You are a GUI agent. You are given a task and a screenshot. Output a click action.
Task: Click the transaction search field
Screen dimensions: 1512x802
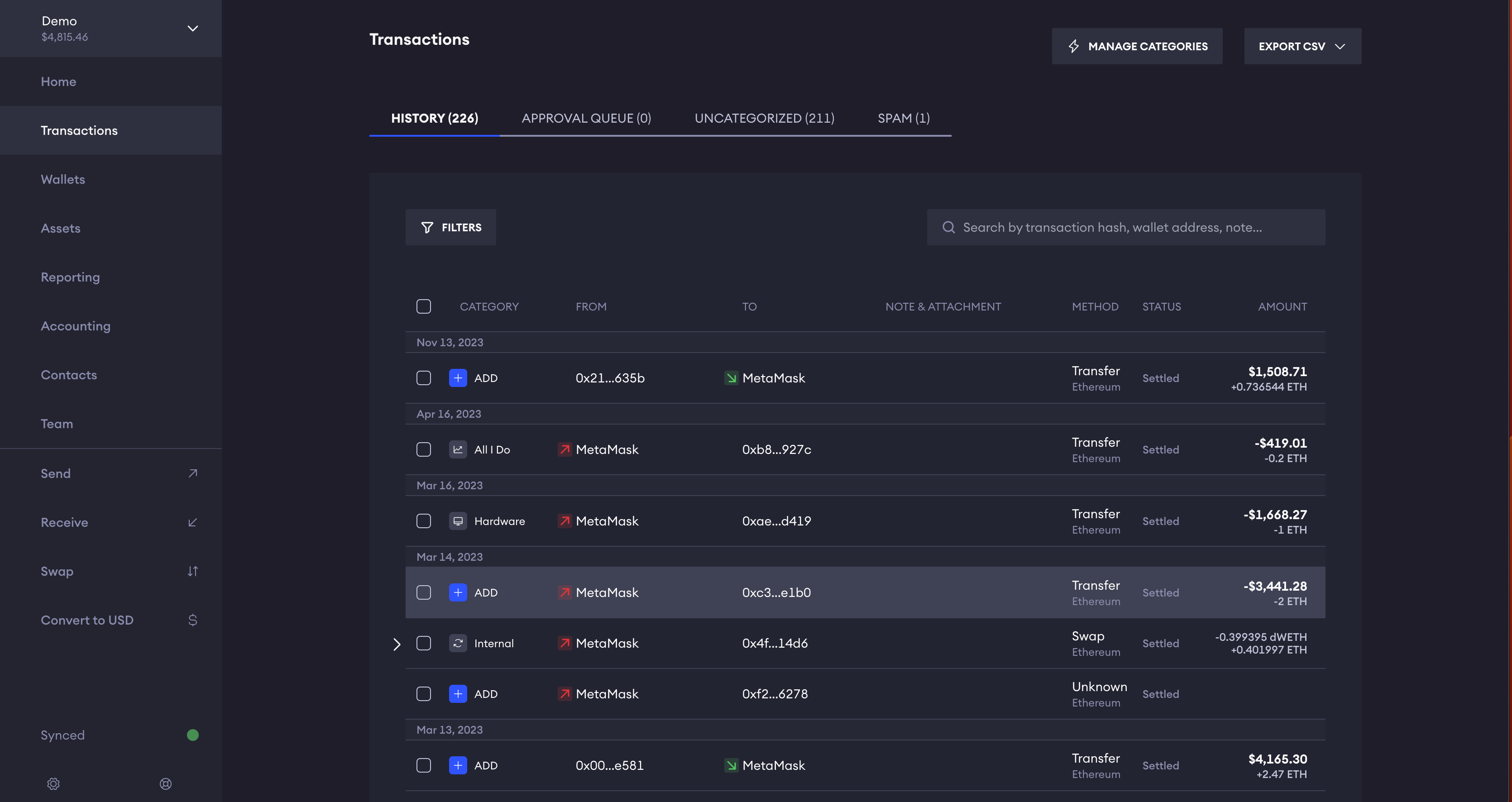[1125, 227]
